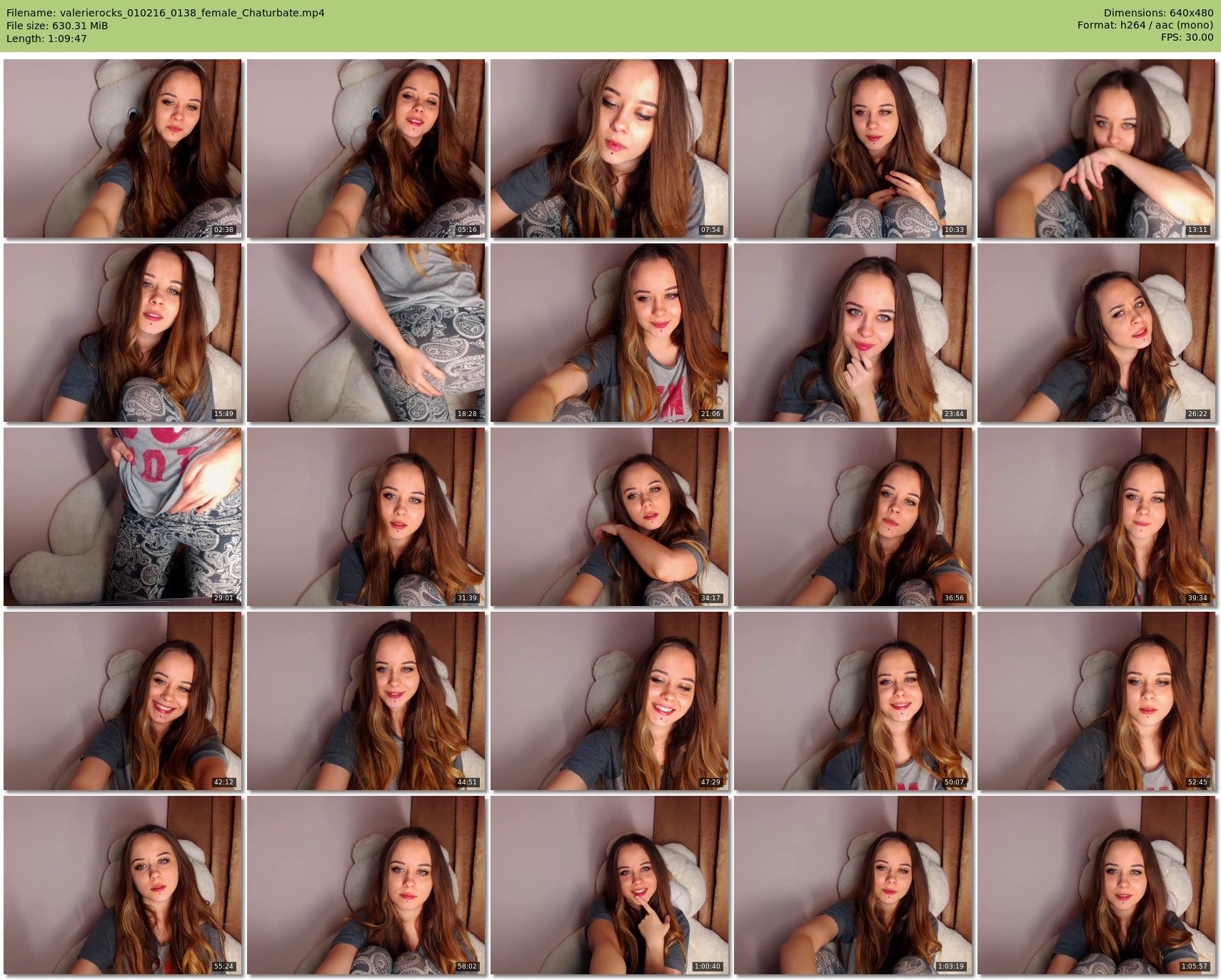Click the thumbnail timestamped 50:07
Viewport: 1221px width, 980px height.
tap(853, 701)
